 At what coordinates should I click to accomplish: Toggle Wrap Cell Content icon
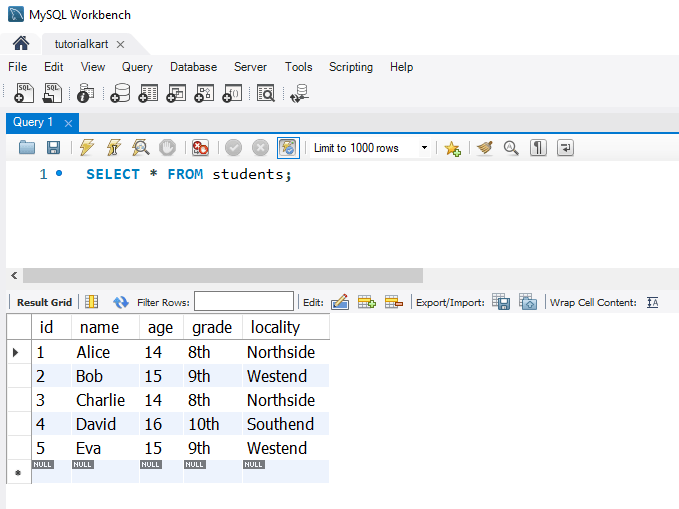coord(653,302)
